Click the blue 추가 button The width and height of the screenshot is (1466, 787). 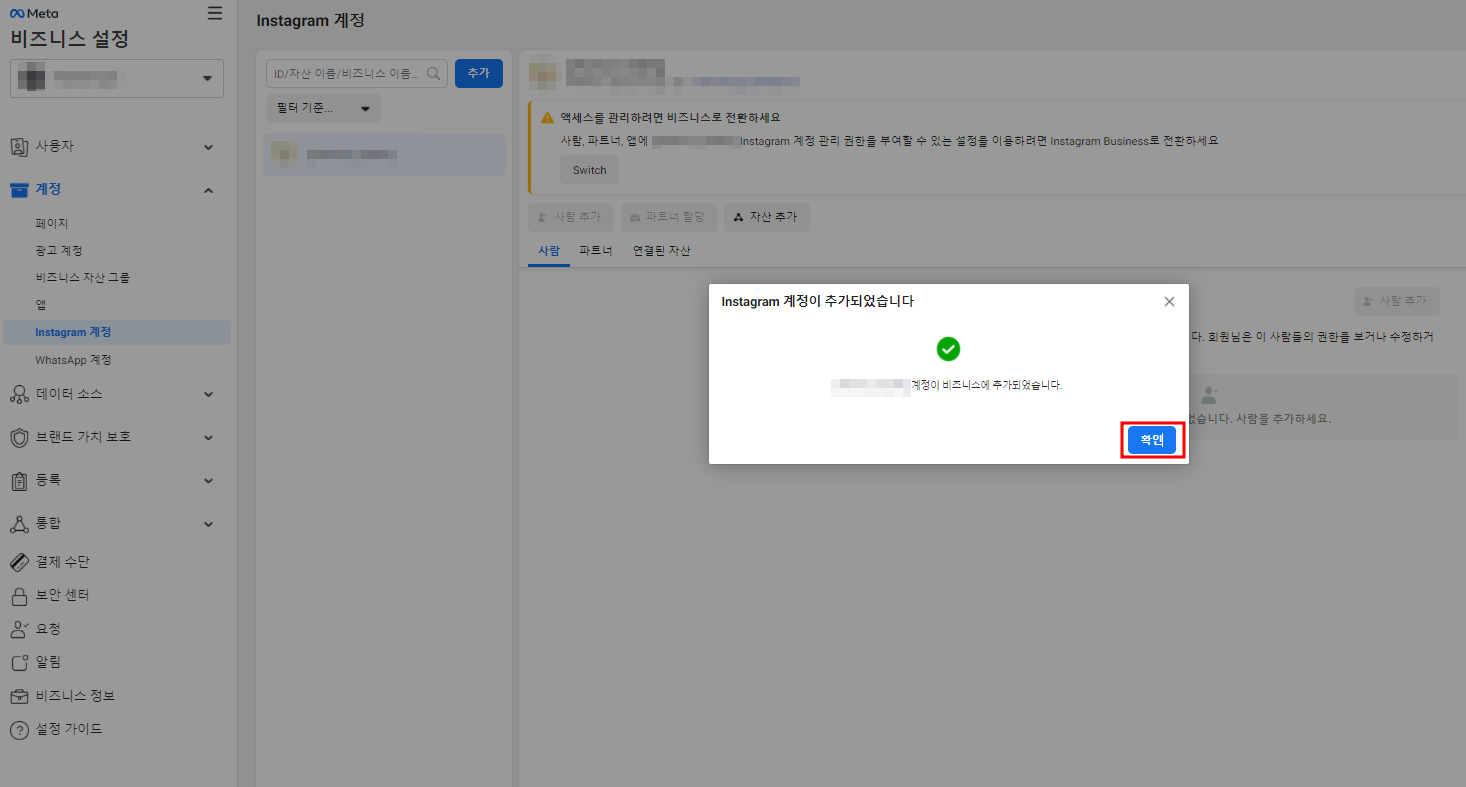(x=479, y=73)
